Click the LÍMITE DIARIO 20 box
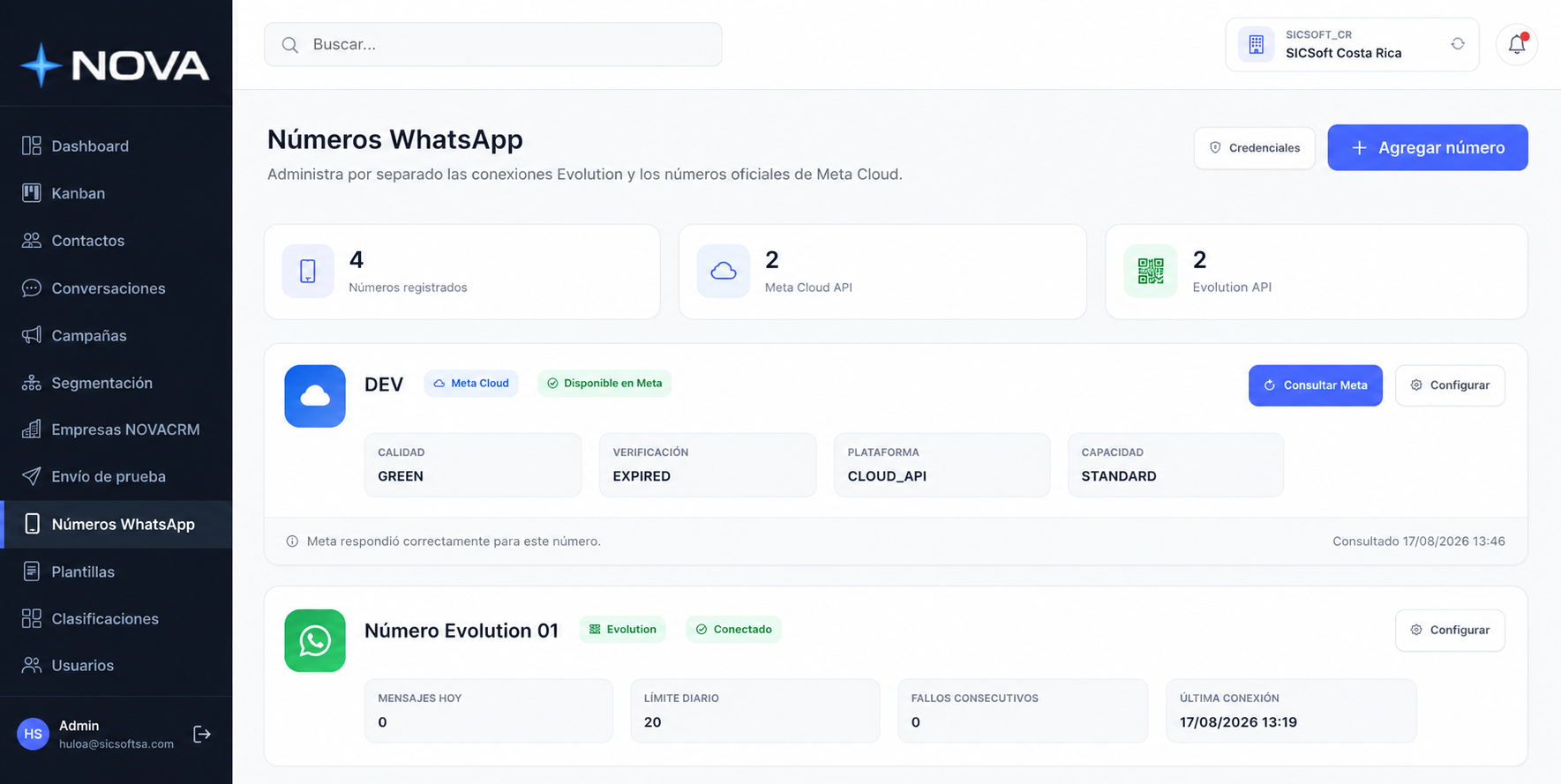Viewport: 1561px width, 784px height. pyautogui.click(x=755, y=711)
